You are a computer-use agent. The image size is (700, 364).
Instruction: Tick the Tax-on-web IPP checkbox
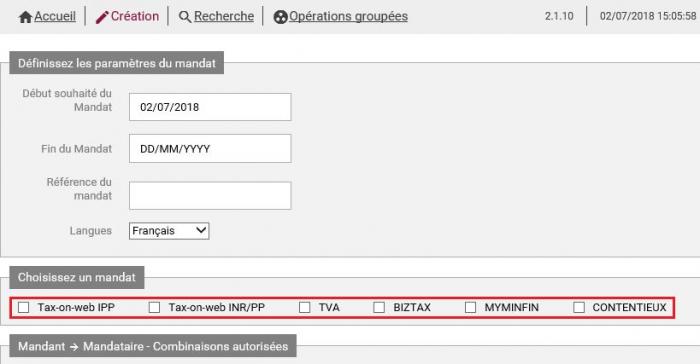click(24, 307)
